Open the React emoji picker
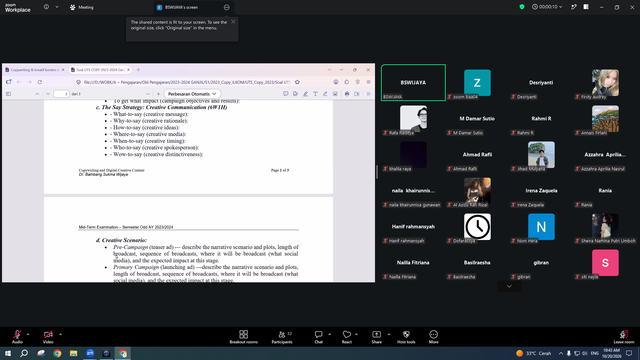Image resolution: width=640 pixels, height=360 pixels. pyautogui.click(x=347, y=337)
